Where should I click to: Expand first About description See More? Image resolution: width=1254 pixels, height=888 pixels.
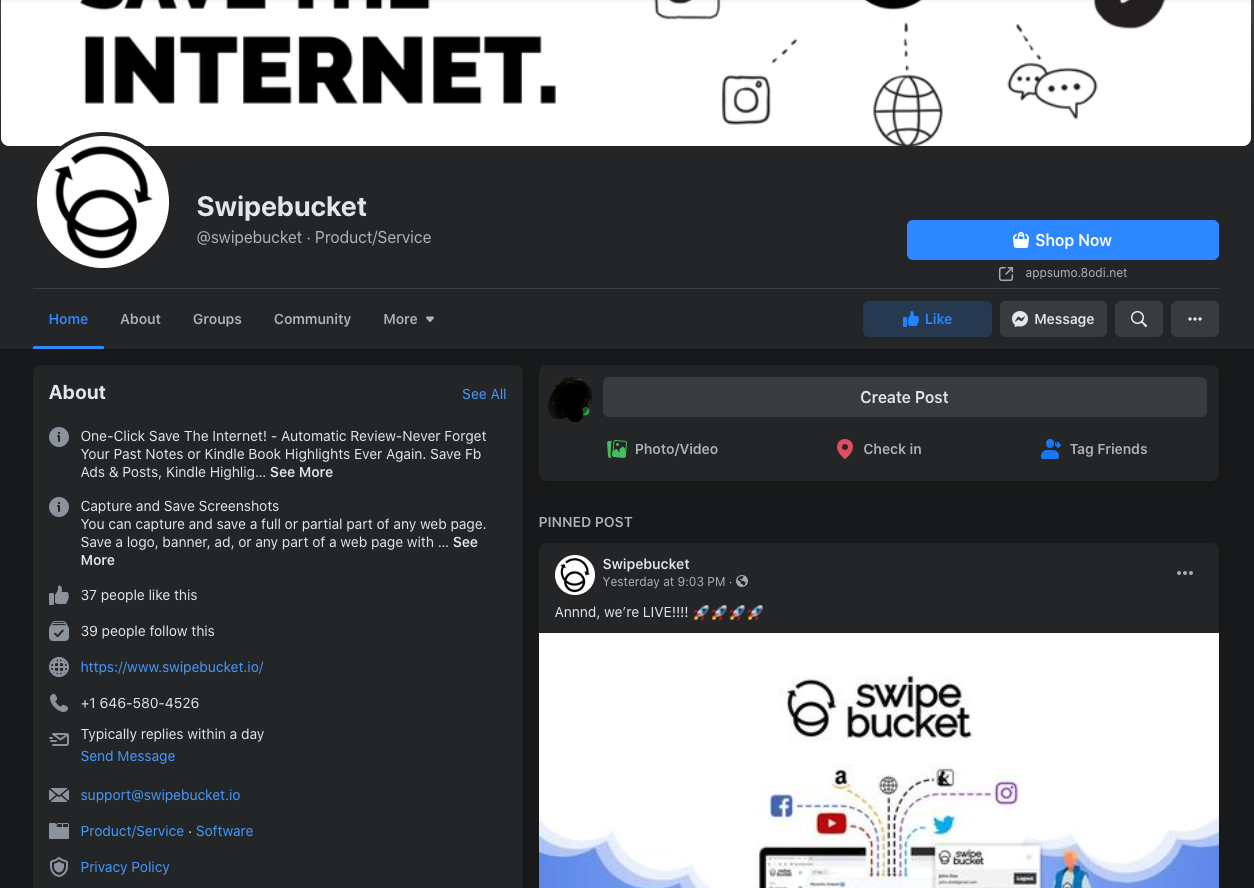click(301, 472)
